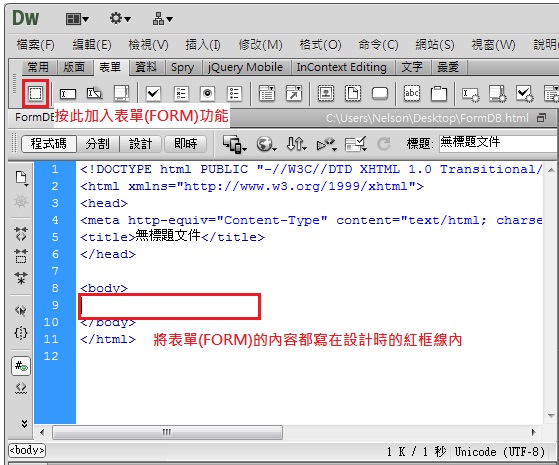Insert a radio button form element
This screenshot has width=559, height=465.
207,94
